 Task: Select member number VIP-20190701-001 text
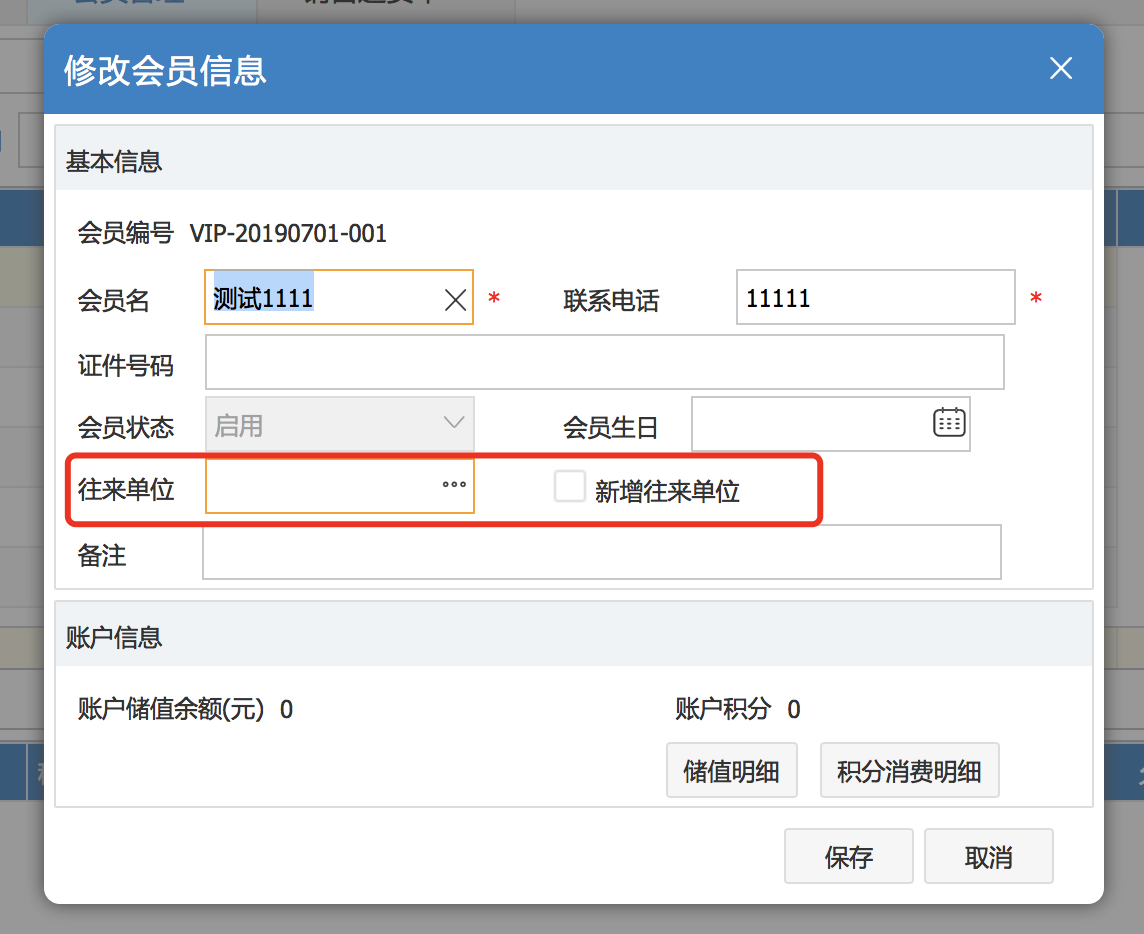click(x=288, y=234)
